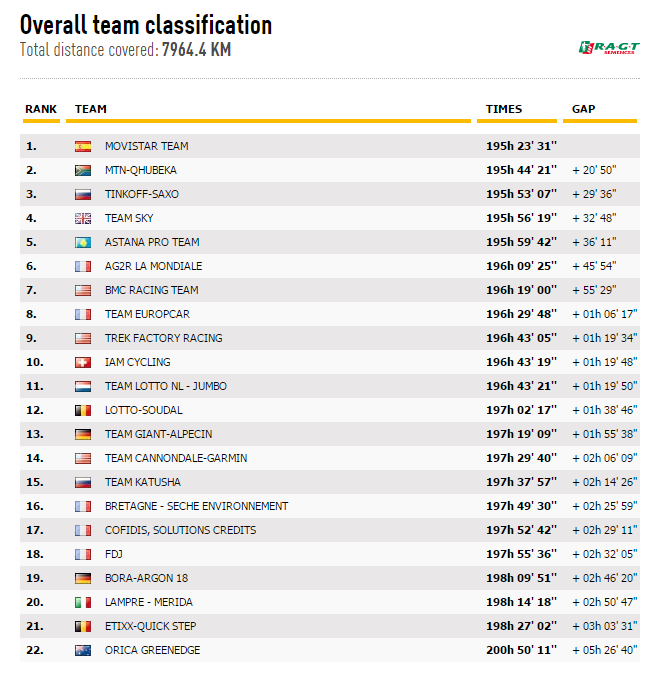Click the Italian flag beside Lampre - Merida
The height and width of the screenshot is (677, 658).
pos(83,602)
